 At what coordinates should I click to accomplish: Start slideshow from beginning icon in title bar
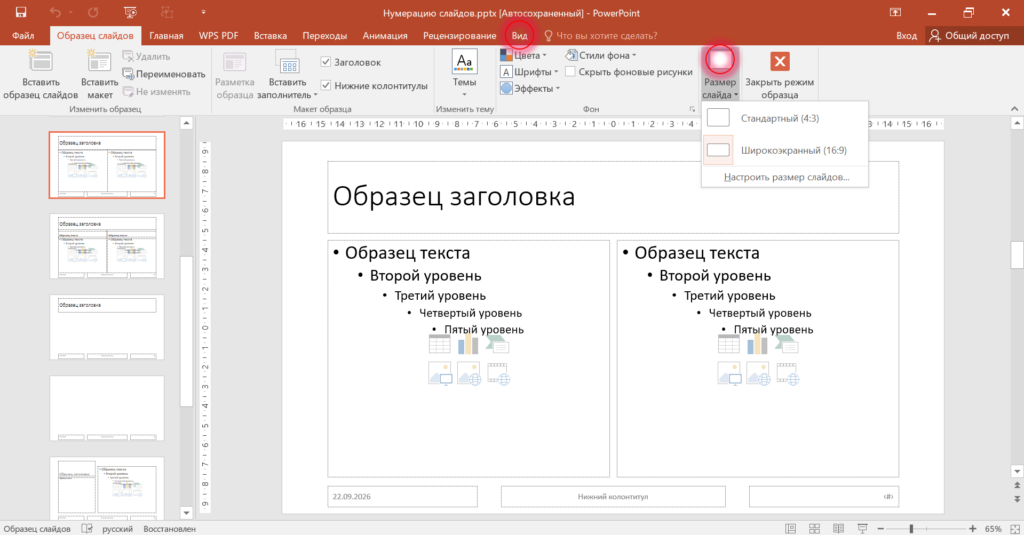(130, 12)
